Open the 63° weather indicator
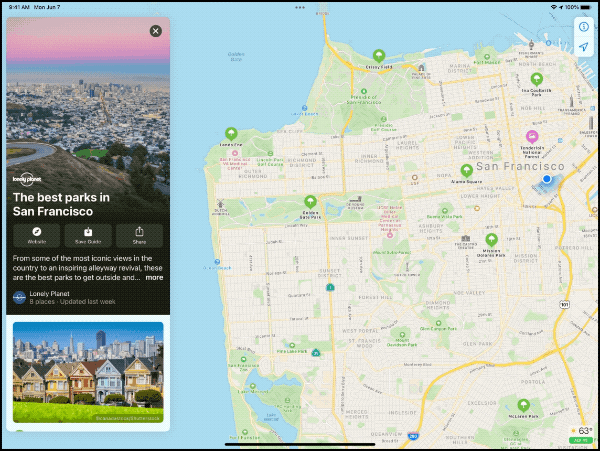 pyautogui.click(x=582, y=431)
